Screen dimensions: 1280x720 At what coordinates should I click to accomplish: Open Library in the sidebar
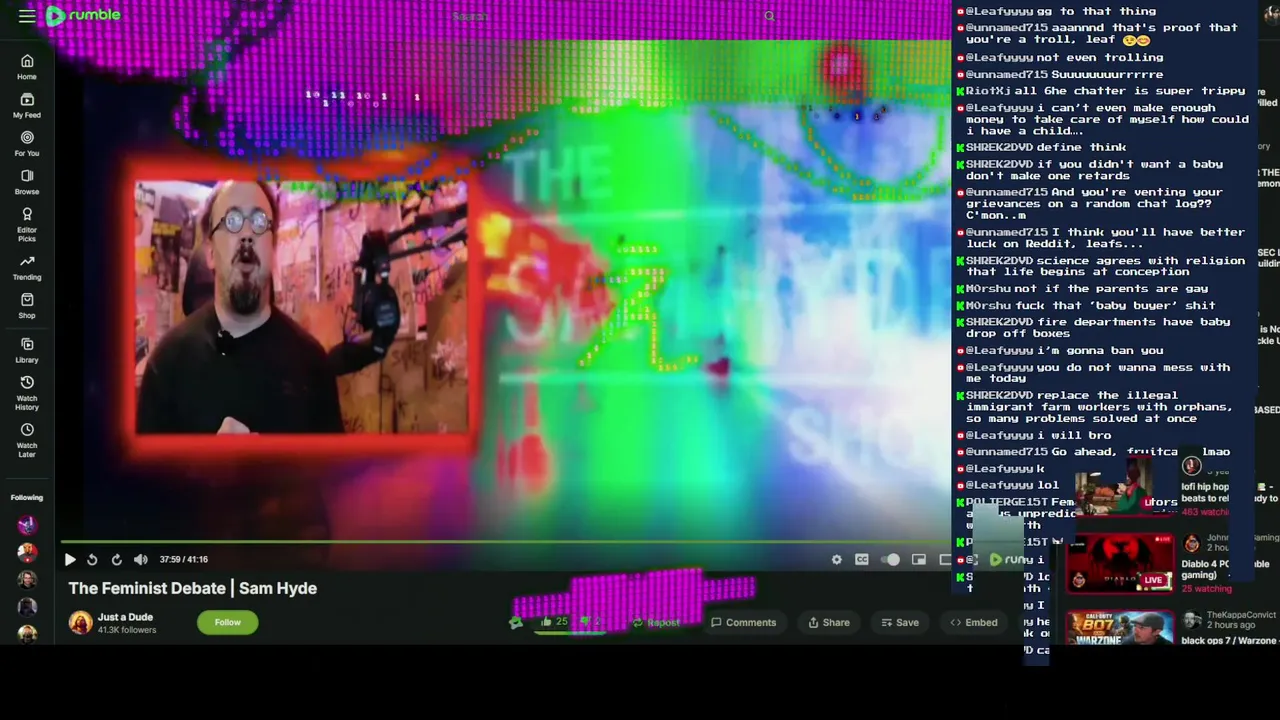[x=27, y=350]
